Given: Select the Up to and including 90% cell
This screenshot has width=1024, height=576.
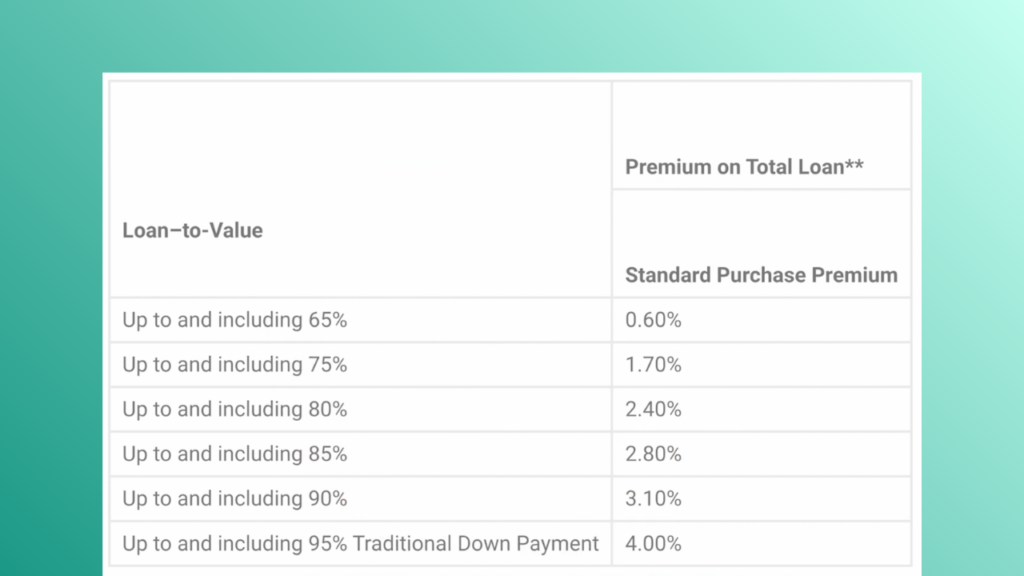Looking at the screenshot, I should (234, 498).
